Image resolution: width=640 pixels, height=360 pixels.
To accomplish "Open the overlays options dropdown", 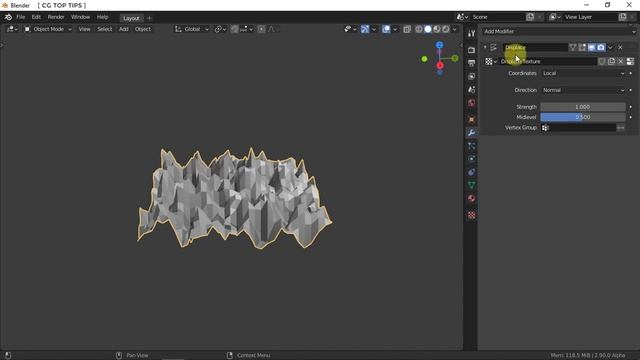I will (x=394, y=29).
